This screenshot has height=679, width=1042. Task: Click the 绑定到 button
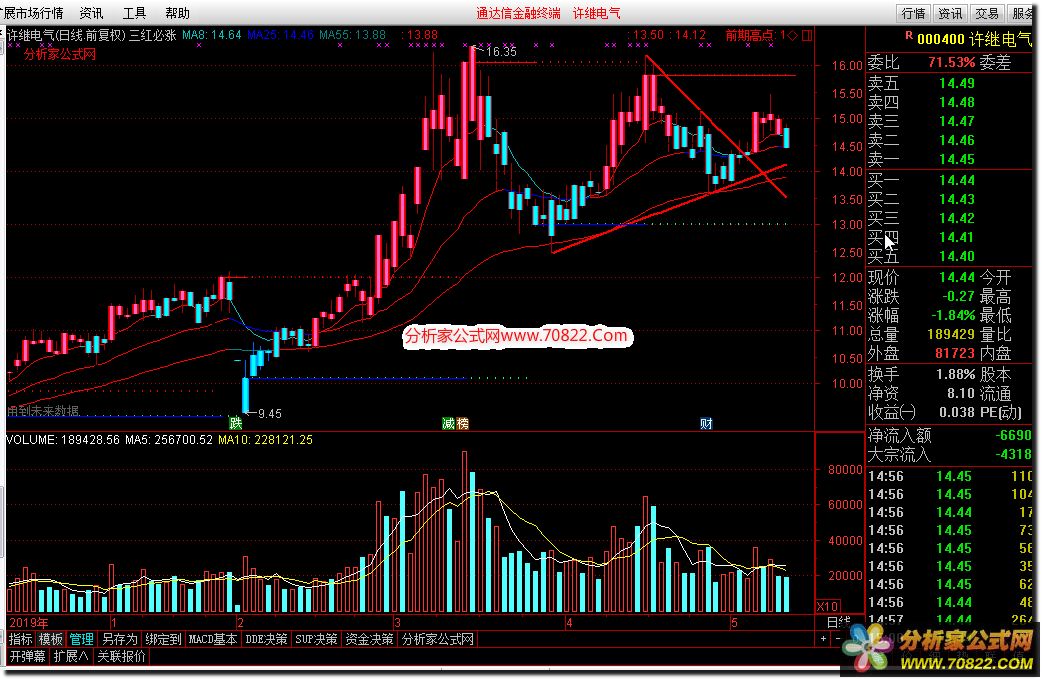point(163,639)
